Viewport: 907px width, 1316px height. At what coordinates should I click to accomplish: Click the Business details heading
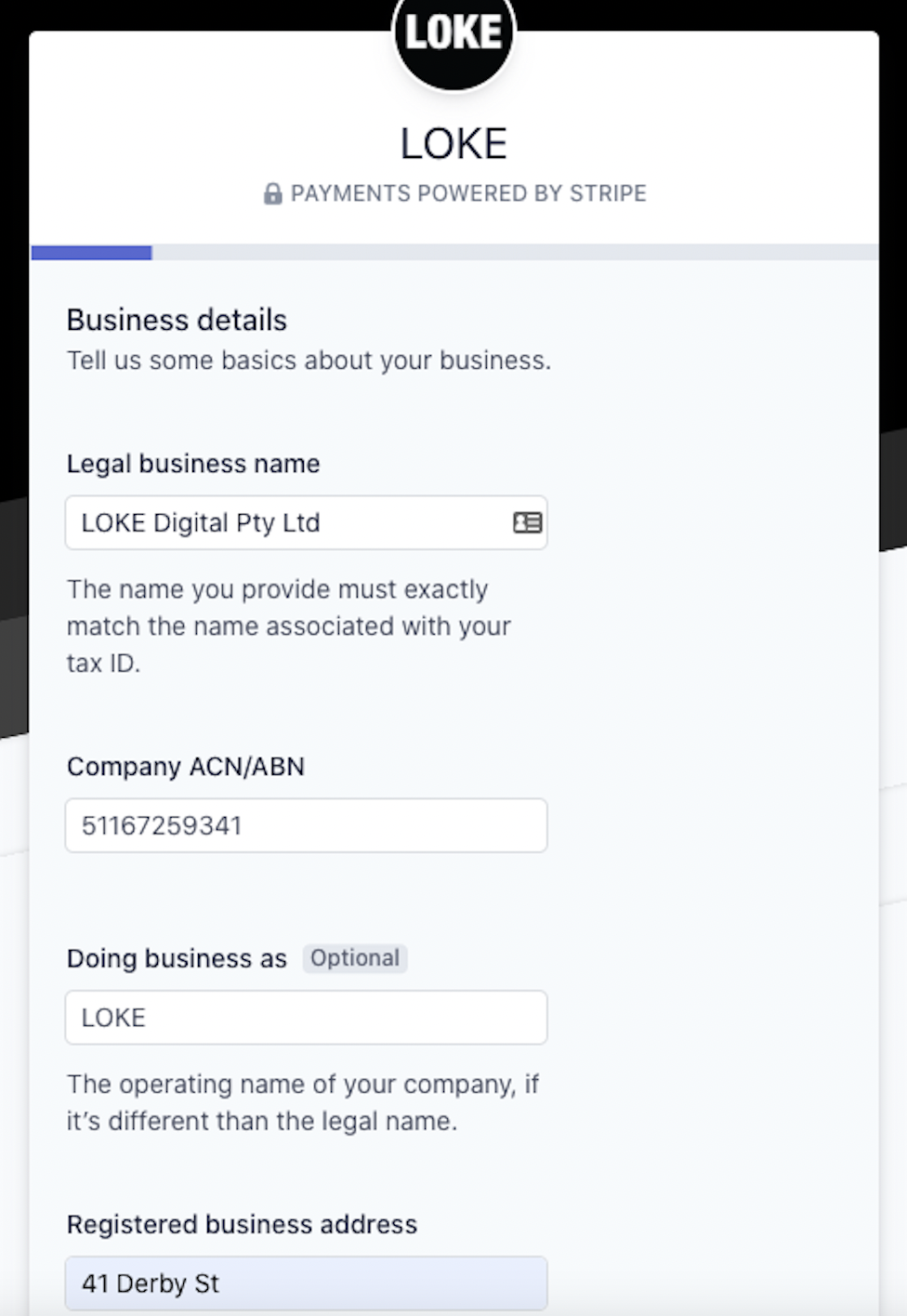click(x=177, y=320)
